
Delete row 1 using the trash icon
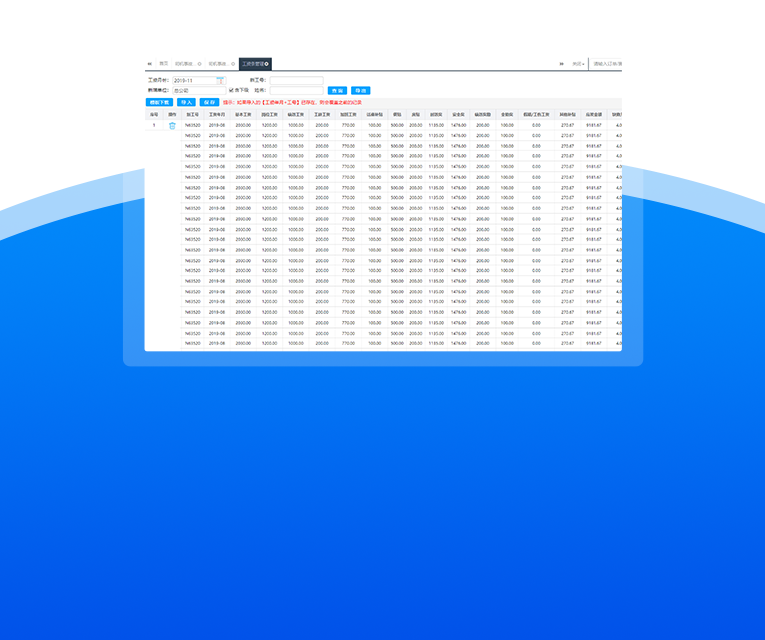[172, 125]
